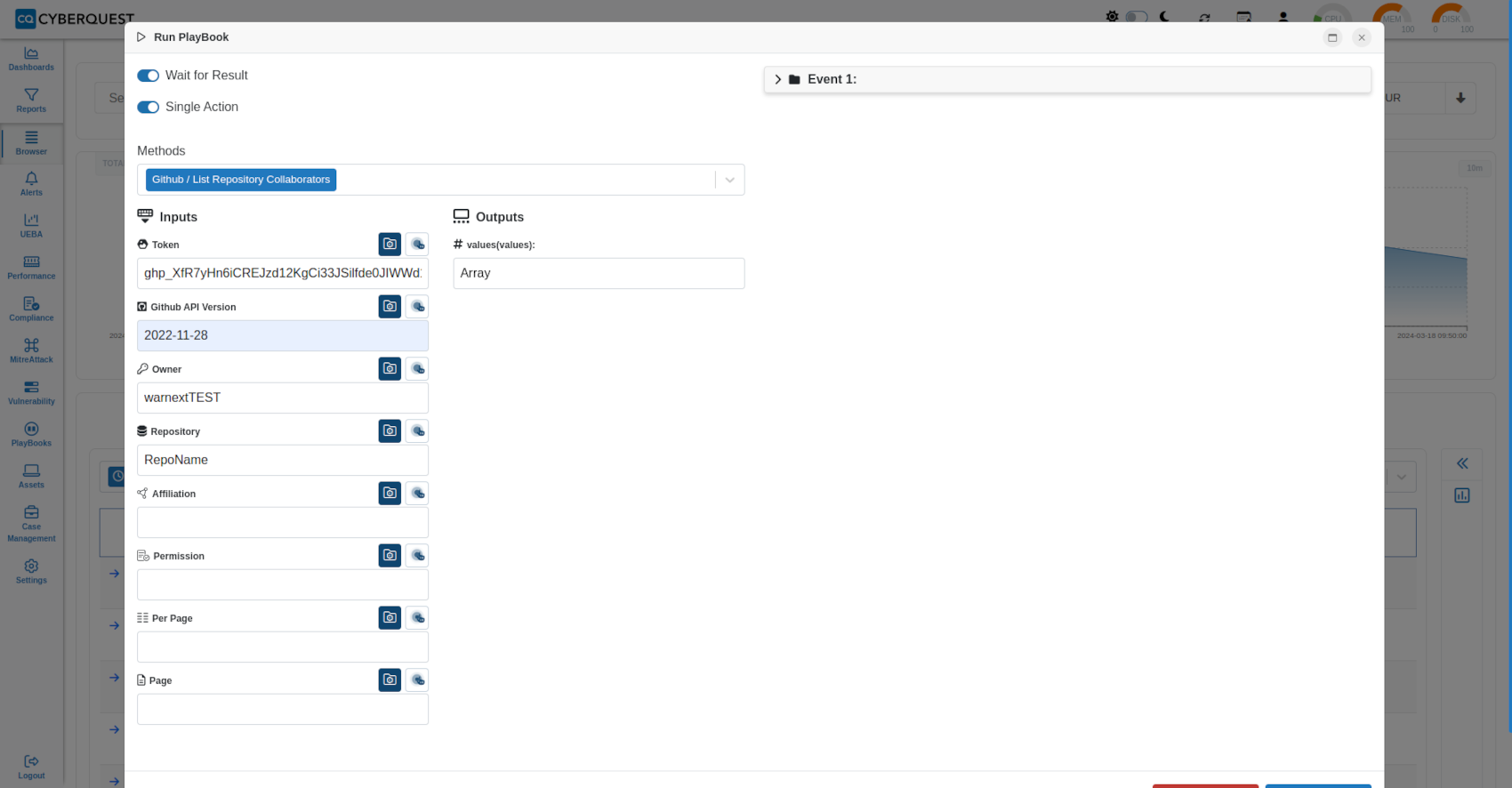Open the user profile icon
The image size is (1512, 788).
coord(1283,17)
